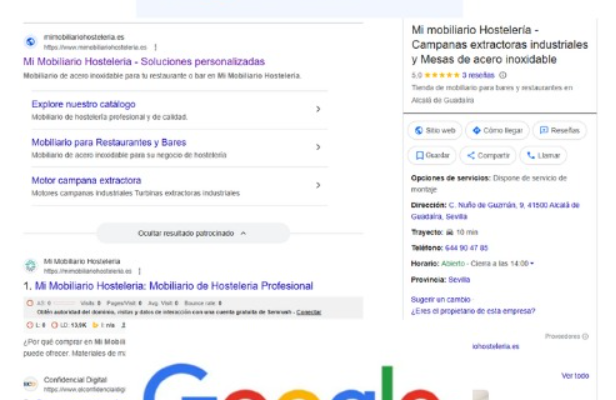The image size is (616, 400).
Task: Expand the Horario opening hours dropdown
Action: [x=532, y=264]
